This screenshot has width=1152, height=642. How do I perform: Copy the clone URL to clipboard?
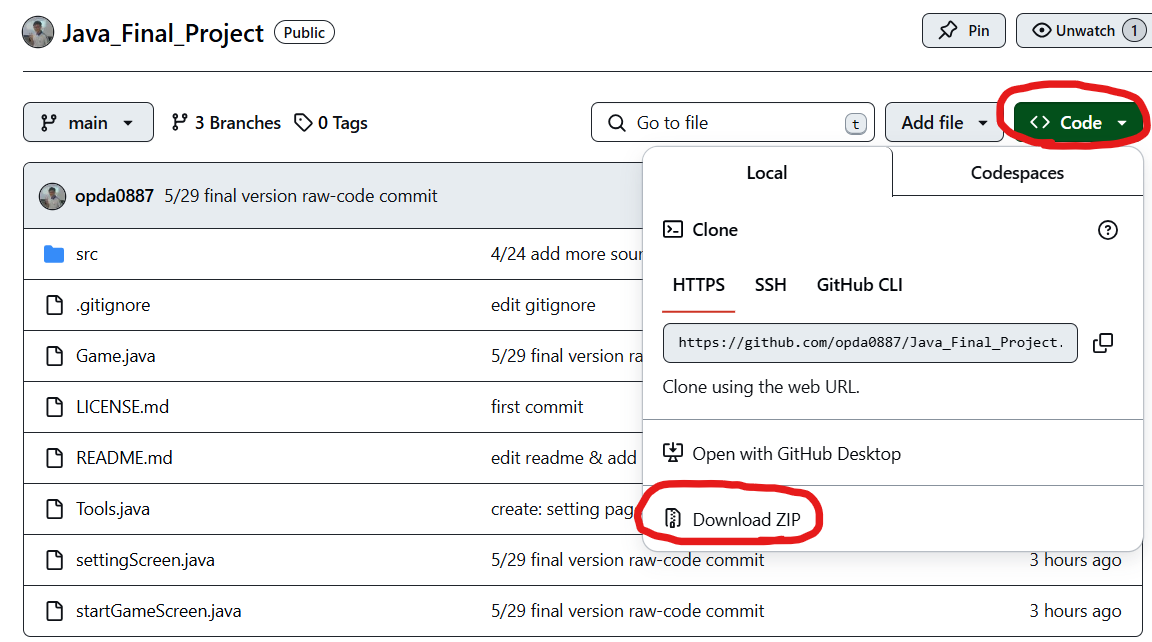pos(1103,343)
